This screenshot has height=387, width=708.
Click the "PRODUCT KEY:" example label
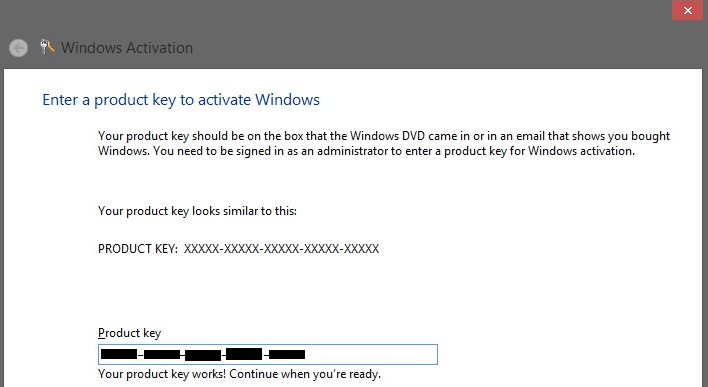(138, 249)
